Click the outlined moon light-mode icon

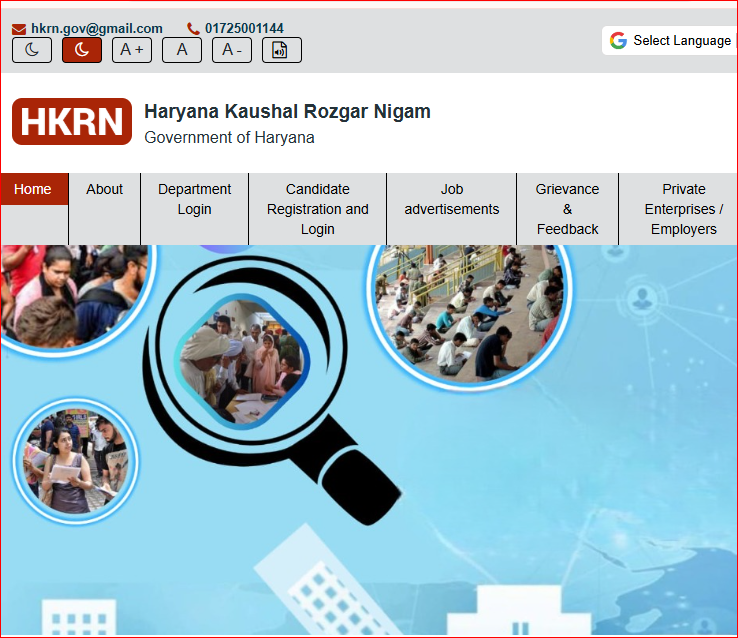(x=32, y=50)
